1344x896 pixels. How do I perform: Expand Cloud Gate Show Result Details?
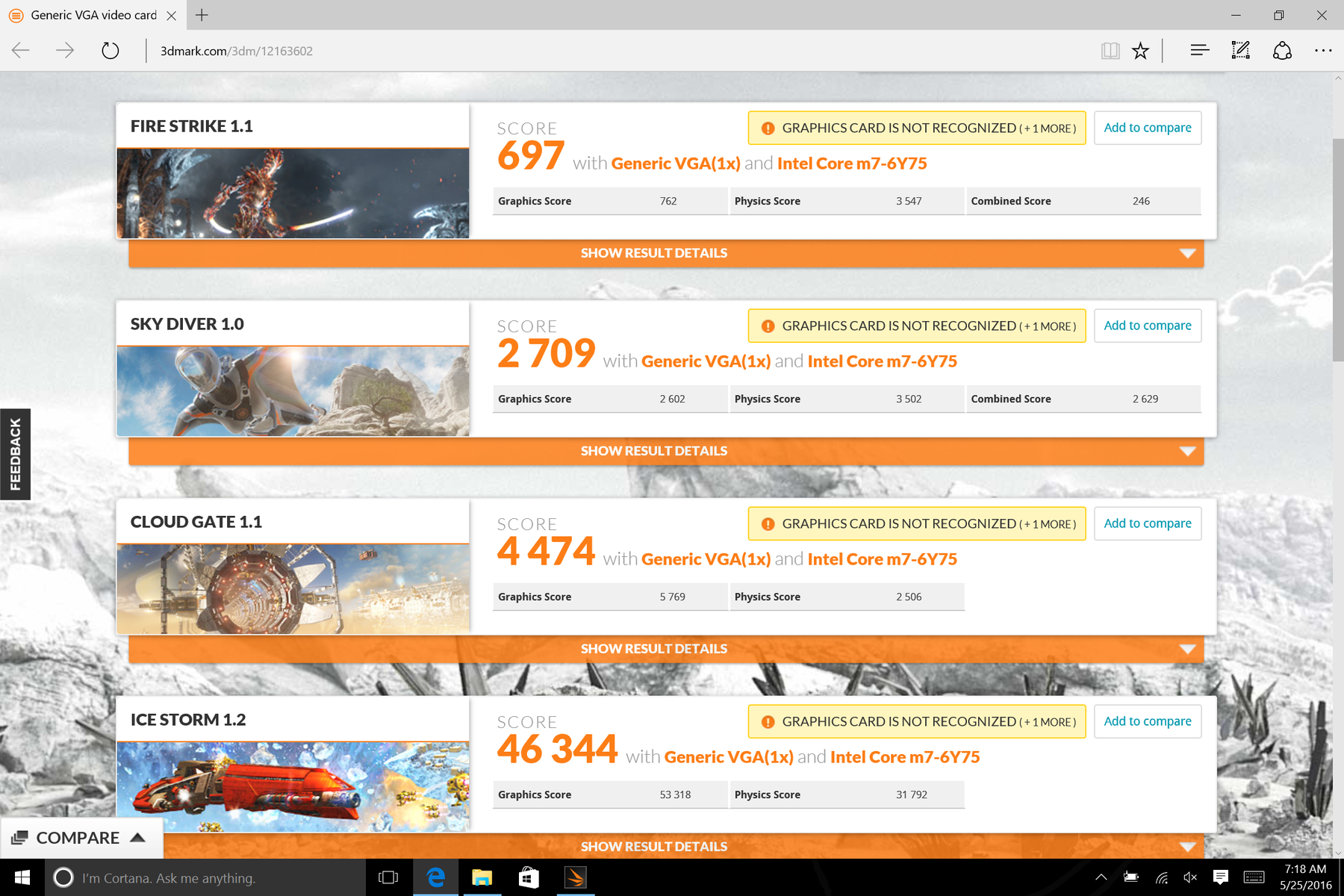[x=666, y=649]
